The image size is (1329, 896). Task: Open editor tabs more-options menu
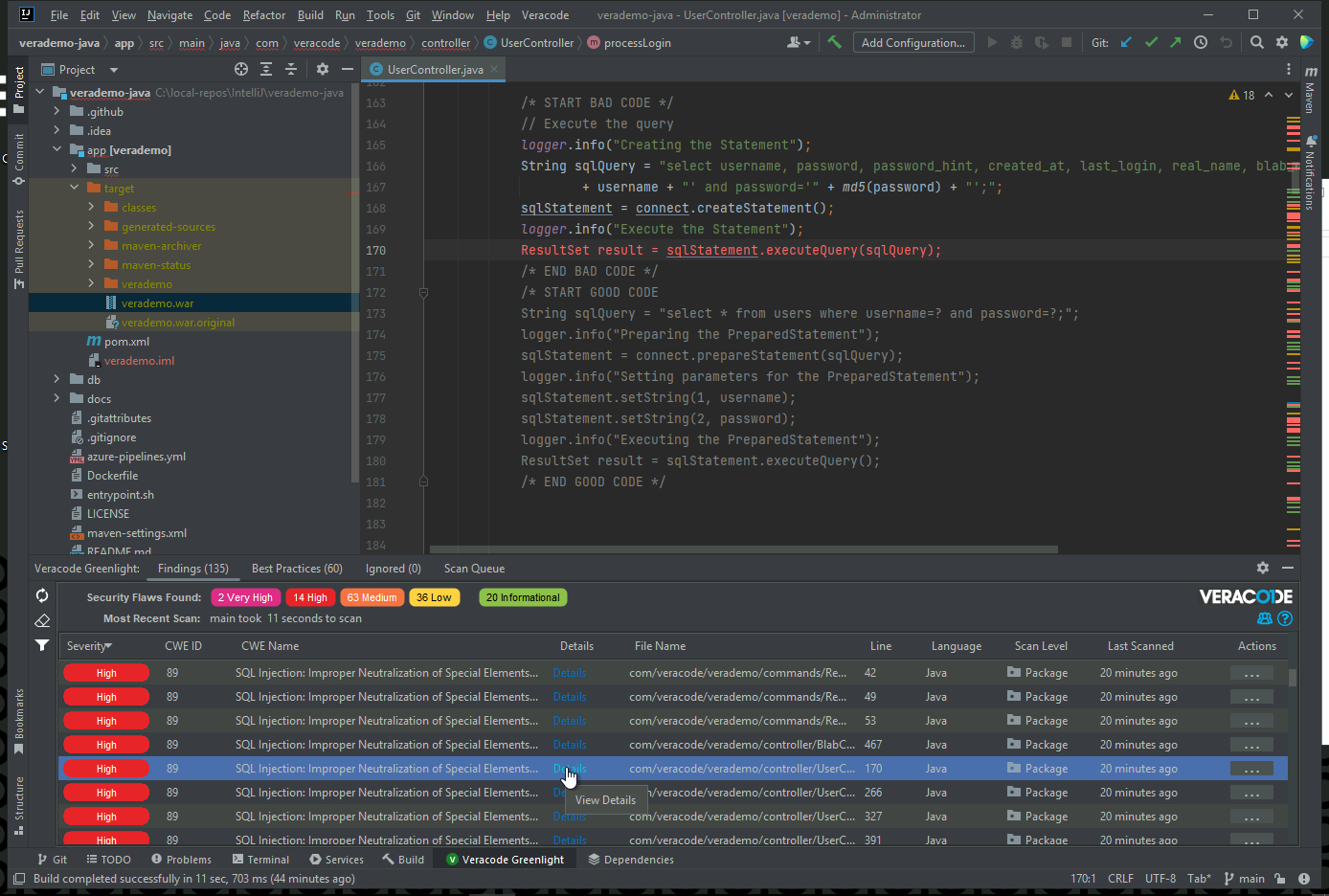point(1289,69)
